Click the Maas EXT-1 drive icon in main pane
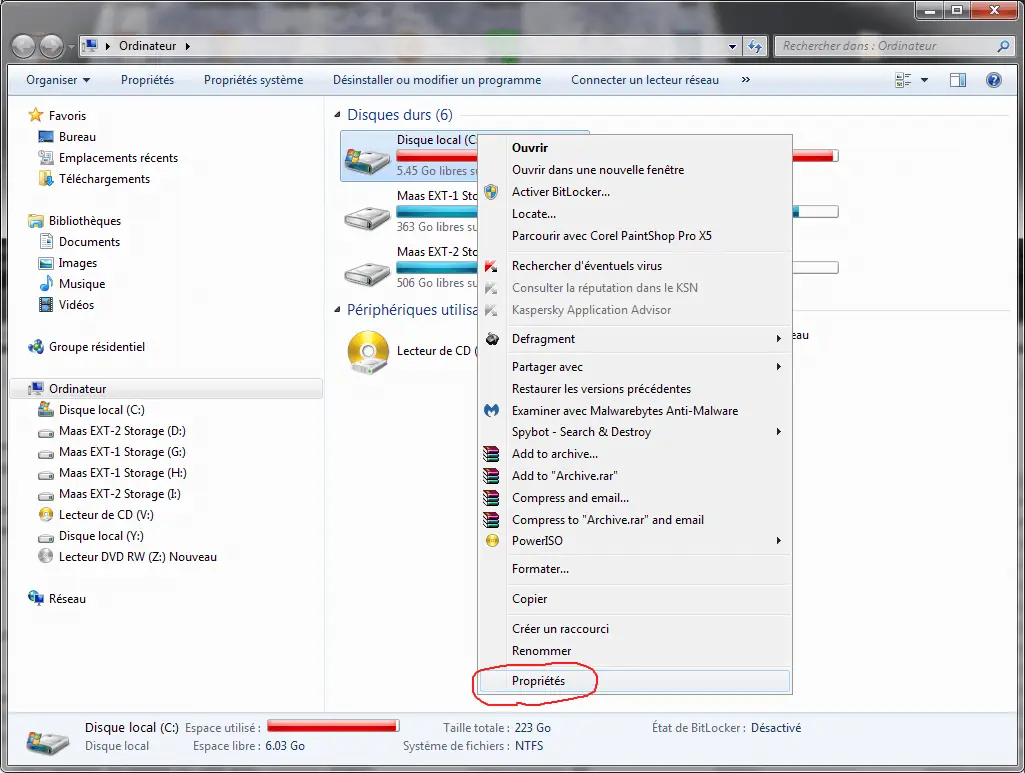The width and height of the screenshot is (1025, 773). (367, 218)
